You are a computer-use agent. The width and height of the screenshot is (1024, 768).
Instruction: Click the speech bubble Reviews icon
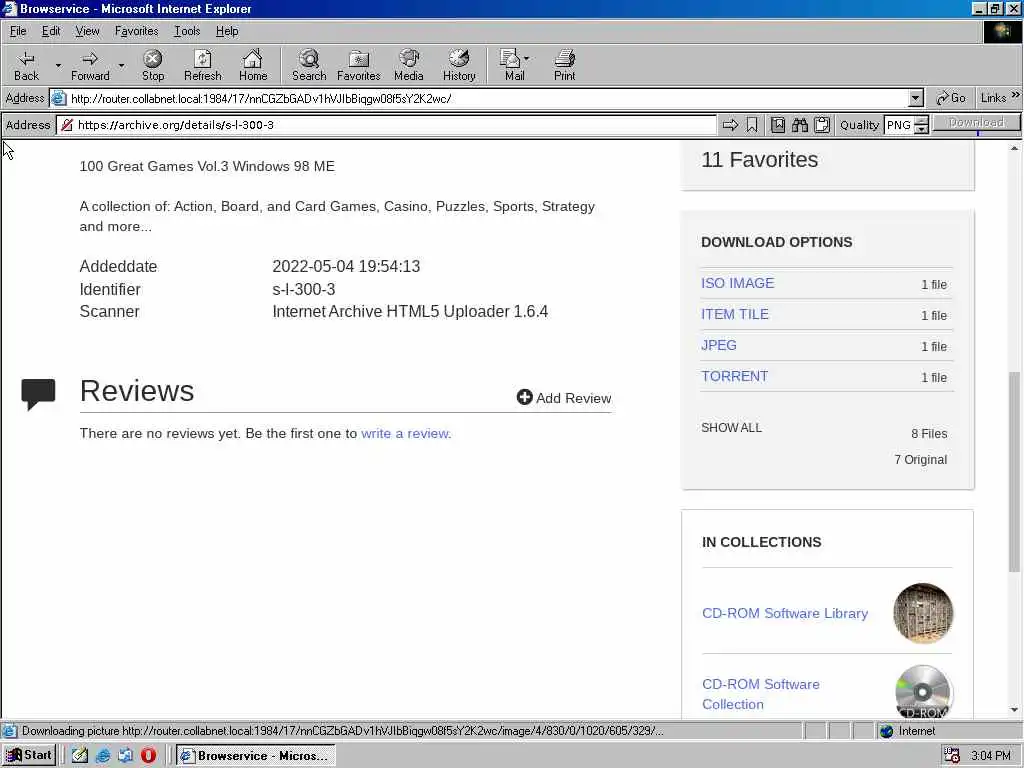pyautogui.click(x=38, y=394)
